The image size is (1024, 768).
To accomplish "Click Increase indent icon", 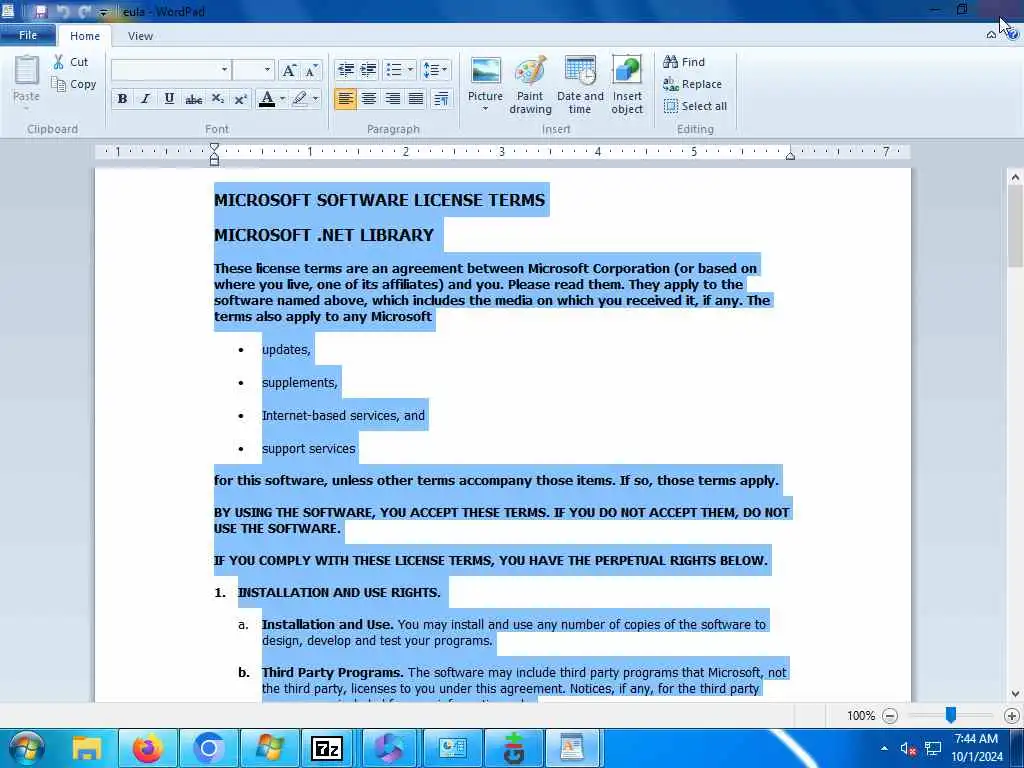I will 369,69.
